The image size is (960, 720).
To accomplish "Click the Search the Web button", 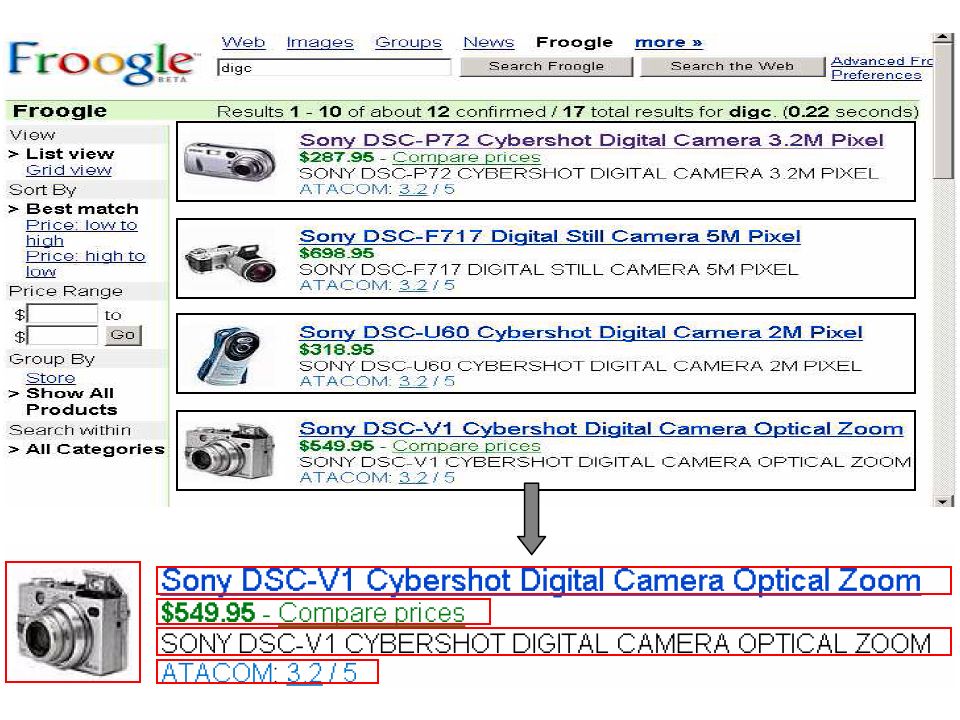I will pyautogui.click(x=732, y=66).
